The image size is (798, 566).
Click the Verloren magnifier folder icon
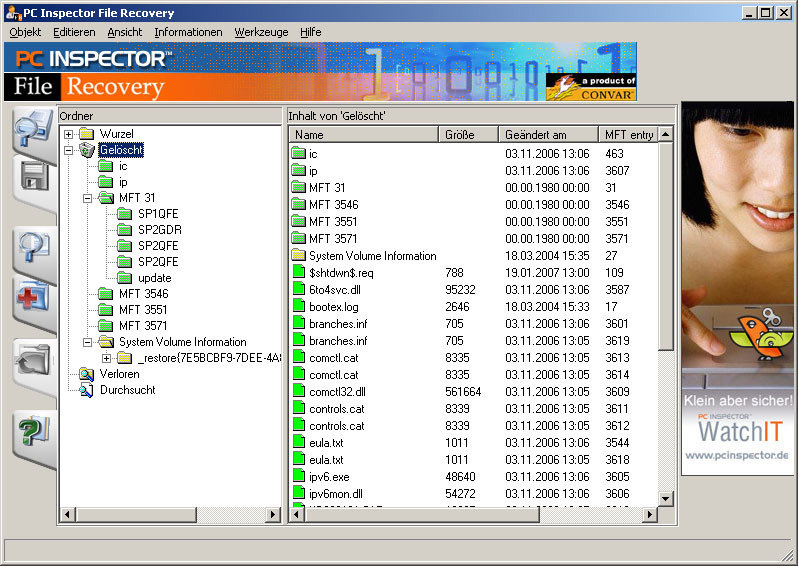pyautogui.click(x=87, y=374)
